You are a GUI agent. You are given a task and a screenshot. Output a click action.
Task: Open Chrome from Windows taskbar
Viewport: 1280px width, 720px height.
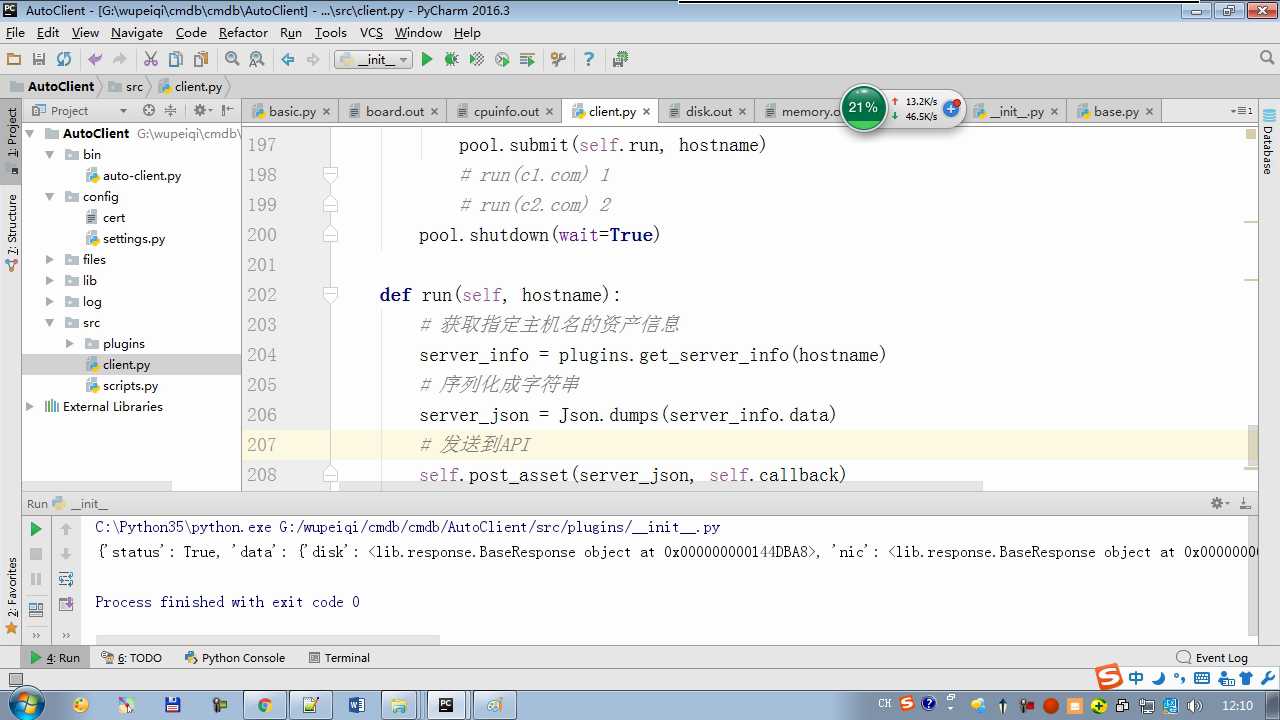264,705
